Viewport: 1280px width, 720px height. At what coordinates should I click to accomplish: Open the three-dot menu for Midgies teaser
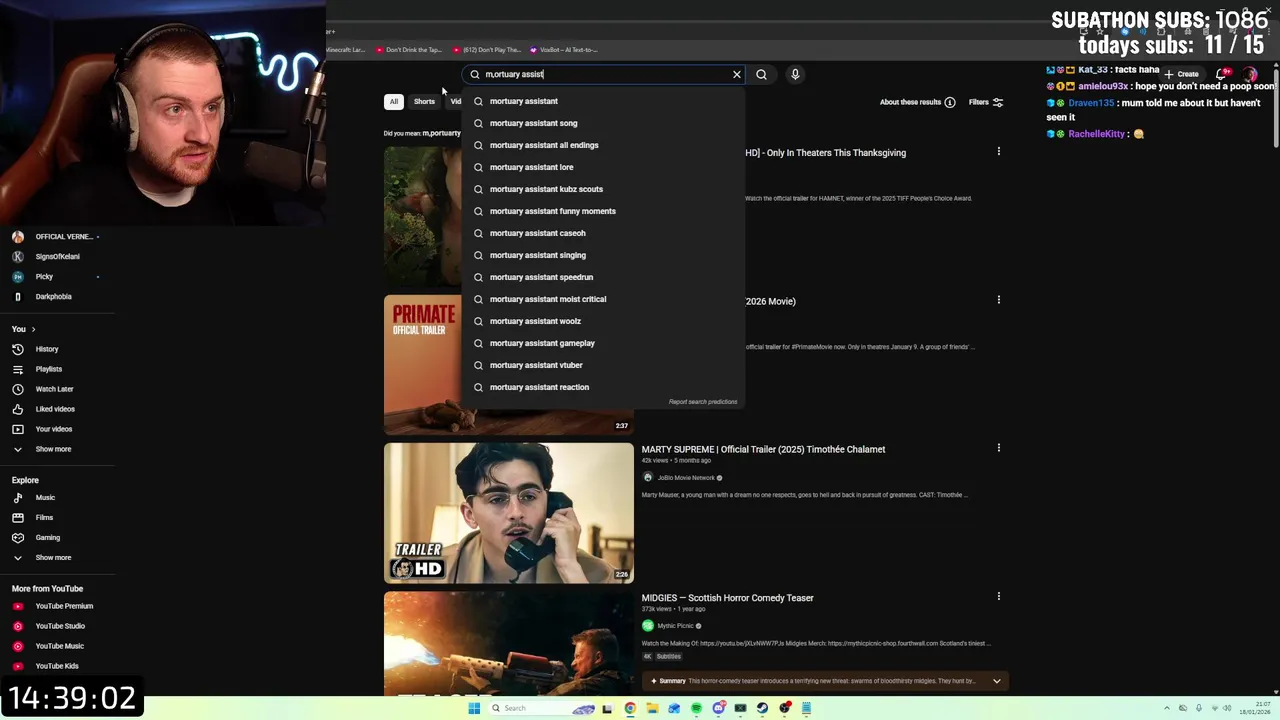(x=998, y=596)
